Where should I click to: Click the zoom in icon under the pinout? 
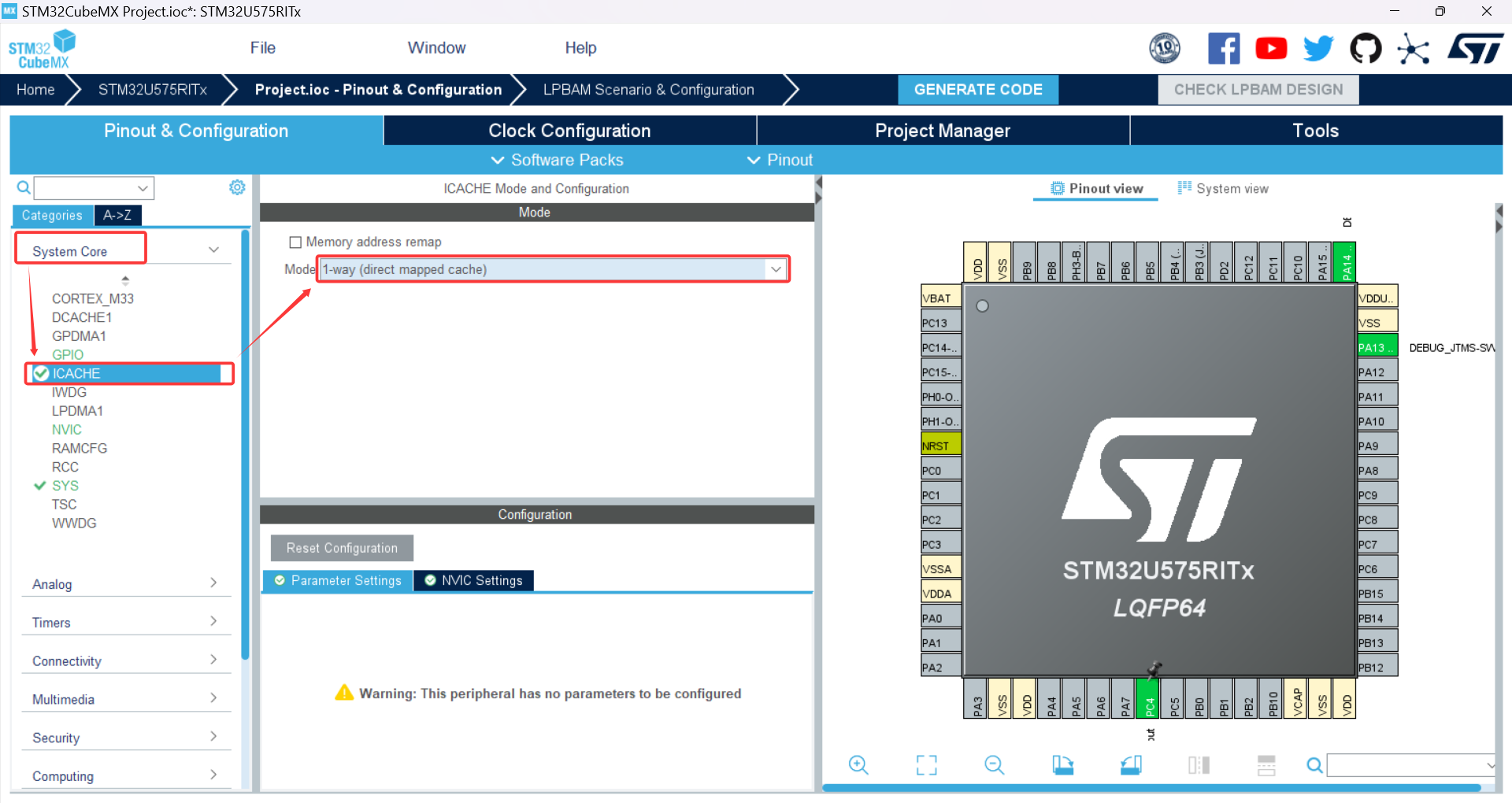click(858, 764)
